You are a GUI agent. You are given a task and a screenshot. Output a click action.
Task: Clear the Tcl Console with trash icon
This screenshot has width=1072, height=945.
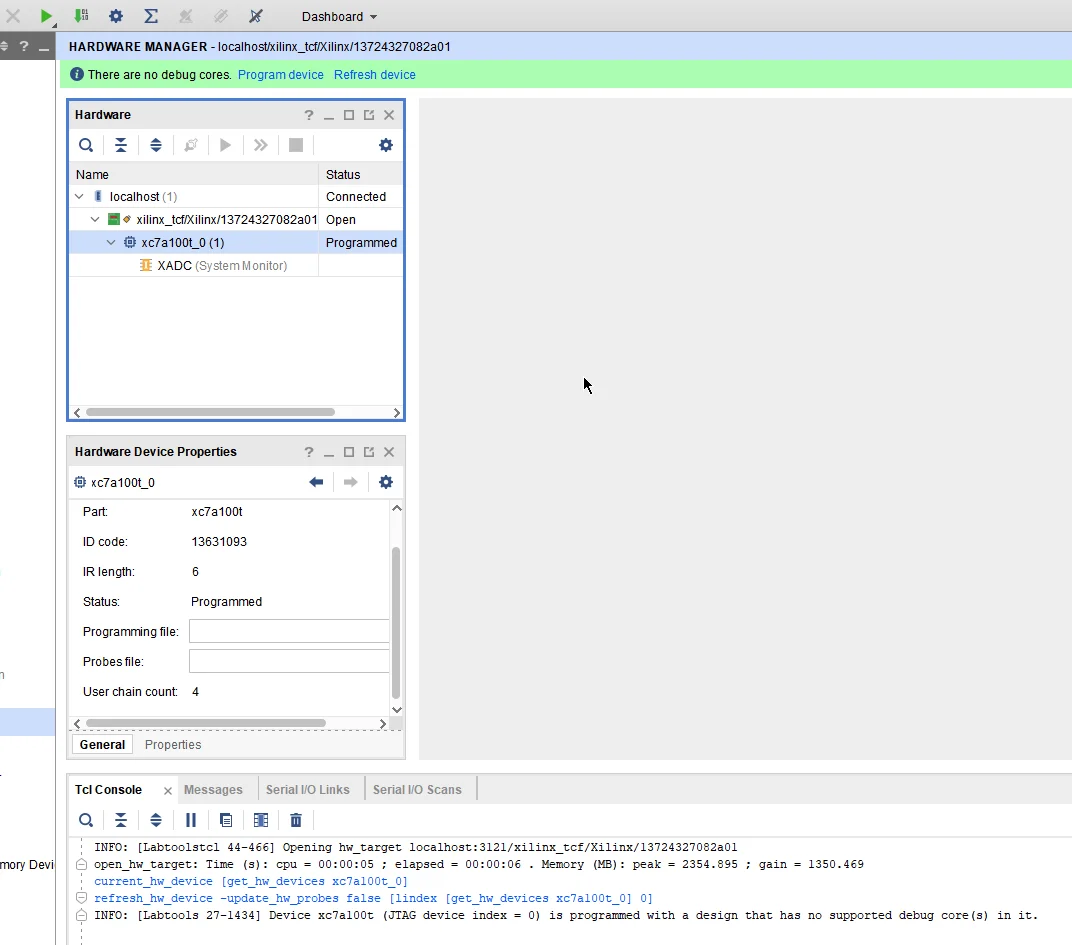[296, 820]
